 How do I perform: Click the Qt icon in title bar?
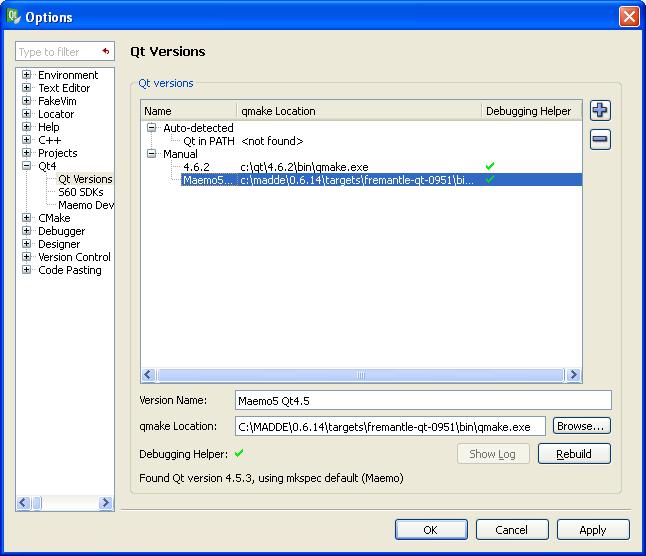[x=14, y=17]
